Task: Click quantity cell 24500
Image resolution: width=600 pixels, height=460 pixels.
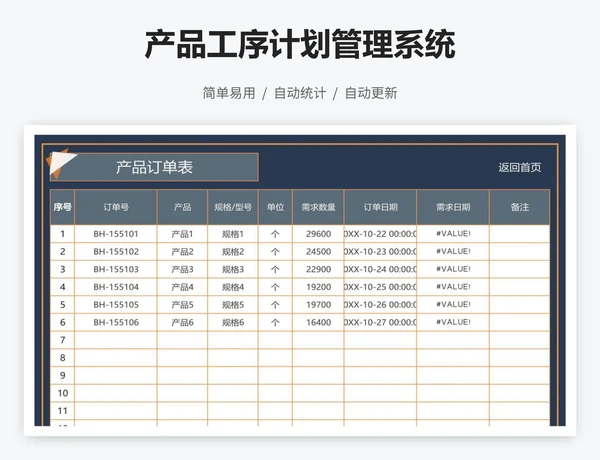Action: 318,251
